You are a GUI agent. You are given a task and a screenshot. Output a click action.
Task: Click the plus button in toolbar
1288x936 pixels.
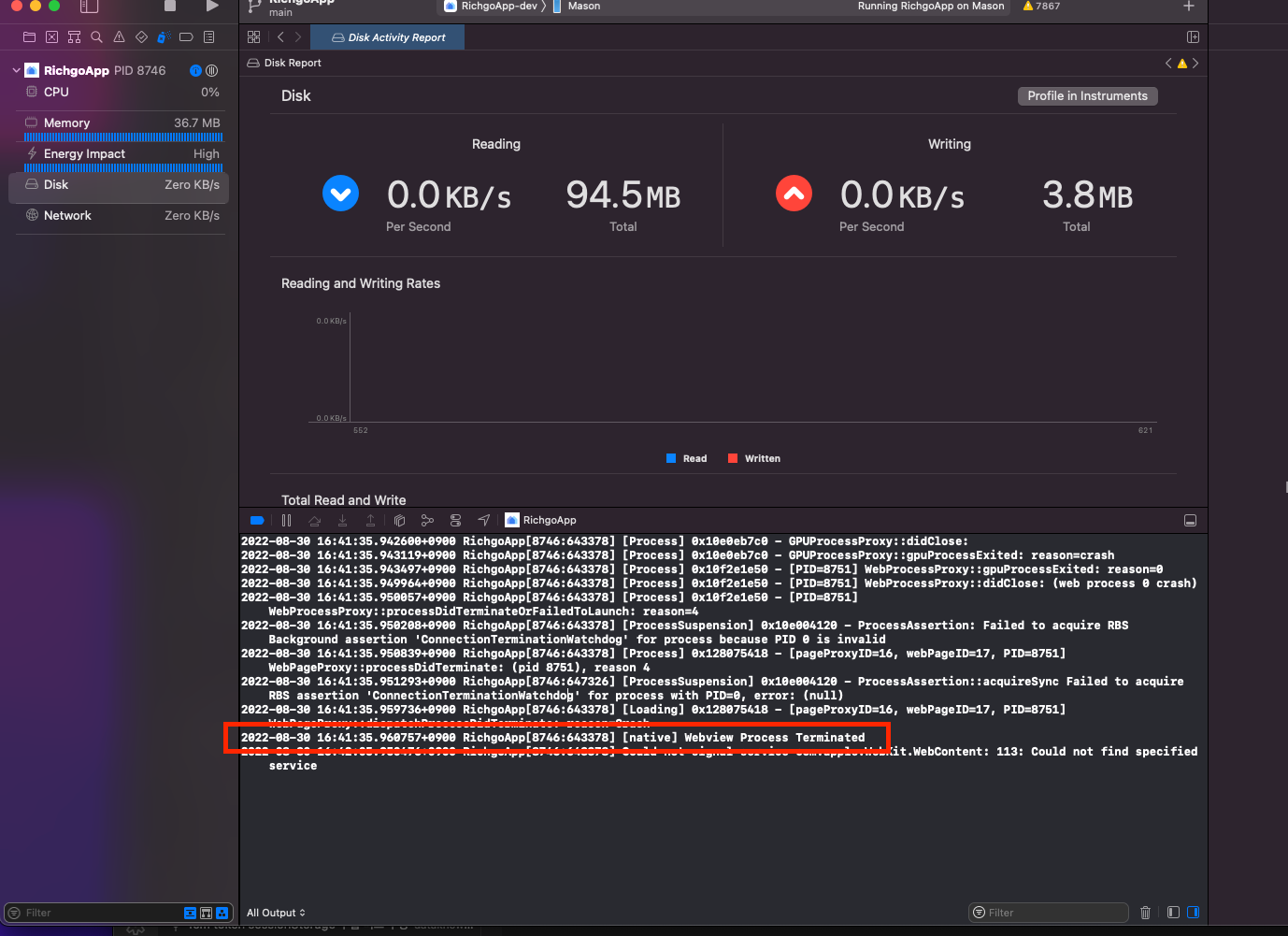tap(1189, 6)
